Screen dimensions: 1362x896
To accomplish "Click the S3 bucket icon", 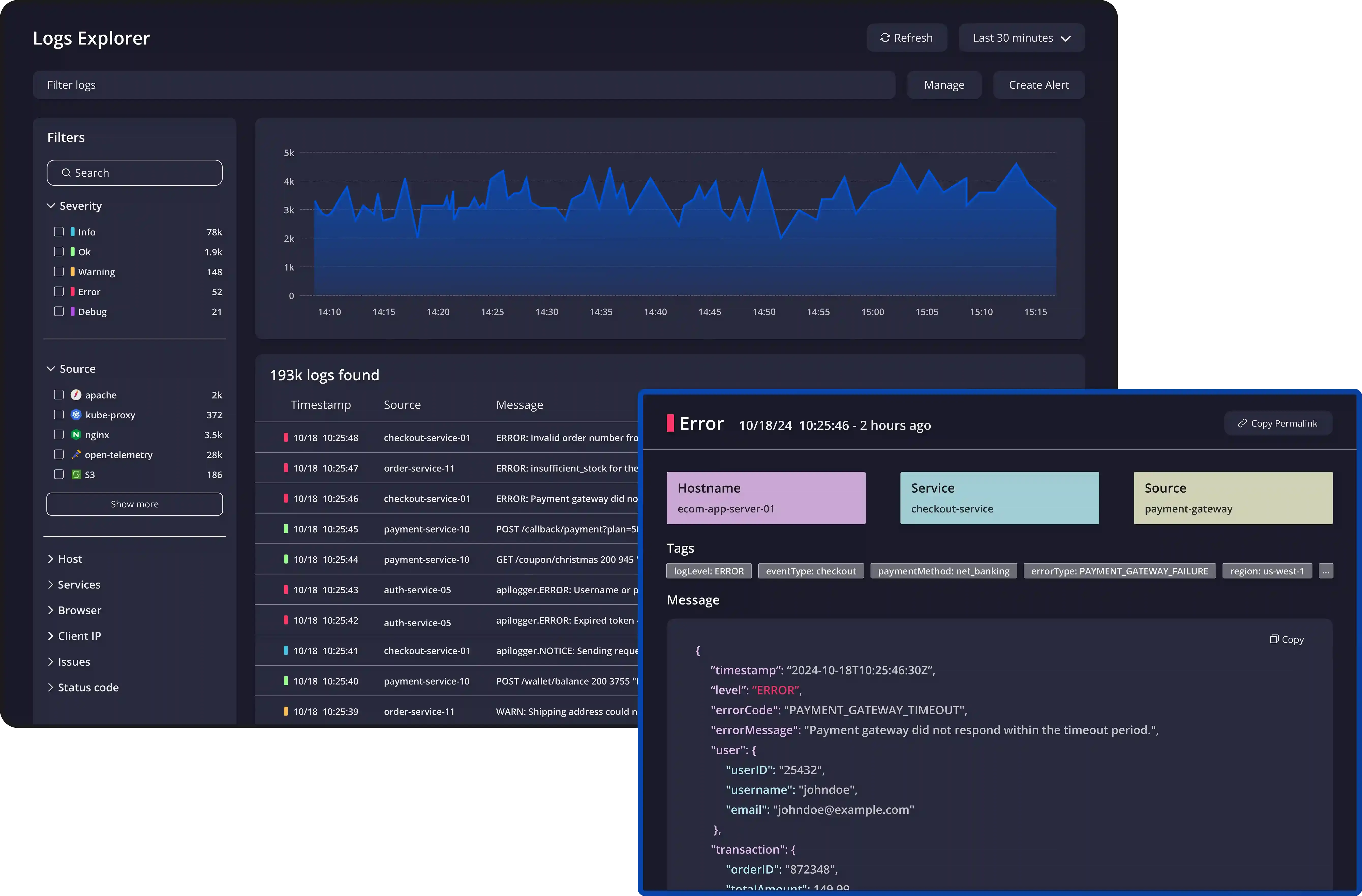I will click(x=76, y=475).
